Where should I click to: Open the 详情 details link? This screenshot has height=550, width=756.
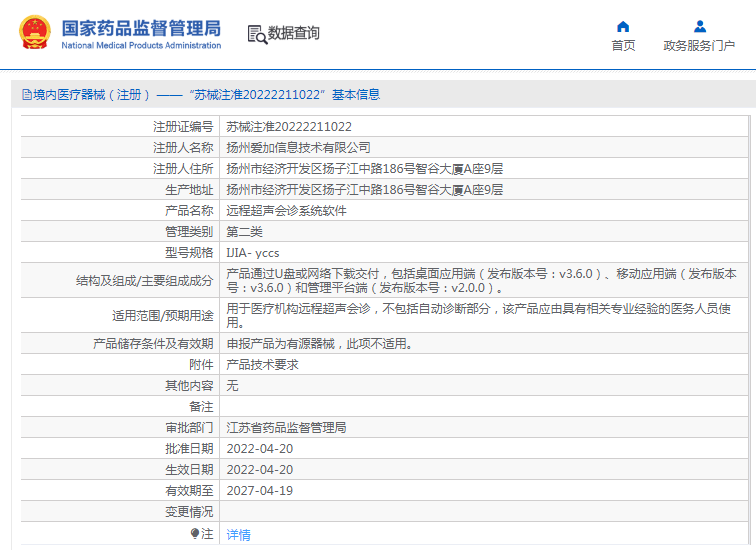(x=239, y=535)
